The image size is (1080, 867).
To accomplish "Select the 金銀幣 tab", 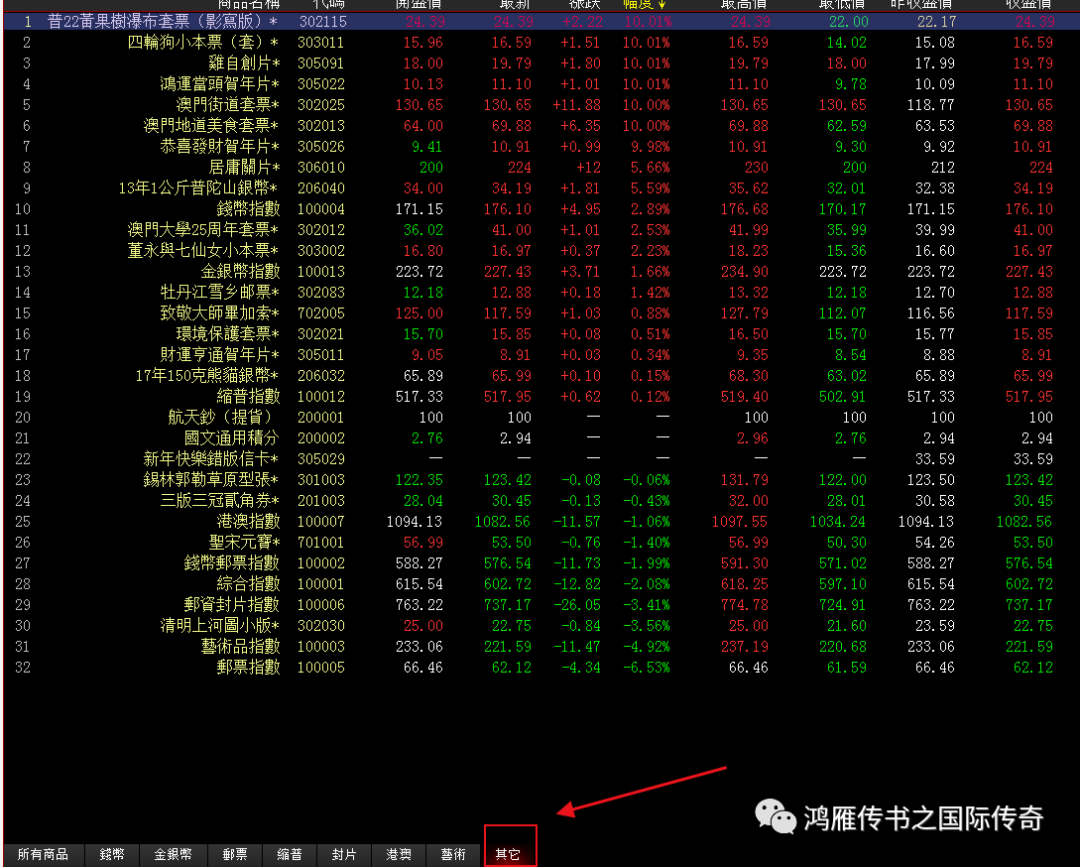I will coord(173,855).
